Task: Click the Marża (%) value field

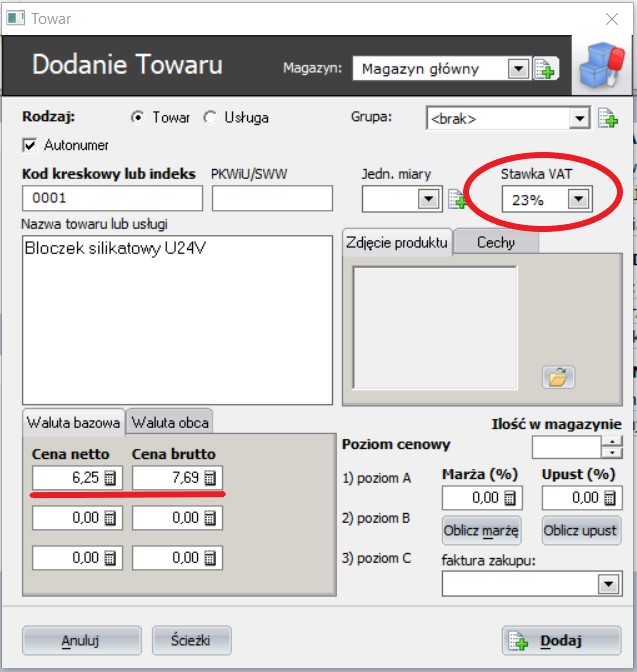Action: pyautogui.click(x=482, y=498)
